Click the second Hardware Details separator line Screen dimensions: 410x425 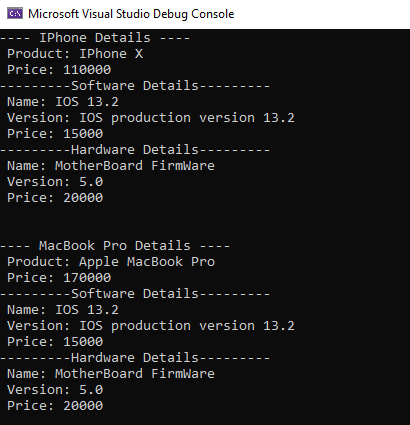pos(135,358)
